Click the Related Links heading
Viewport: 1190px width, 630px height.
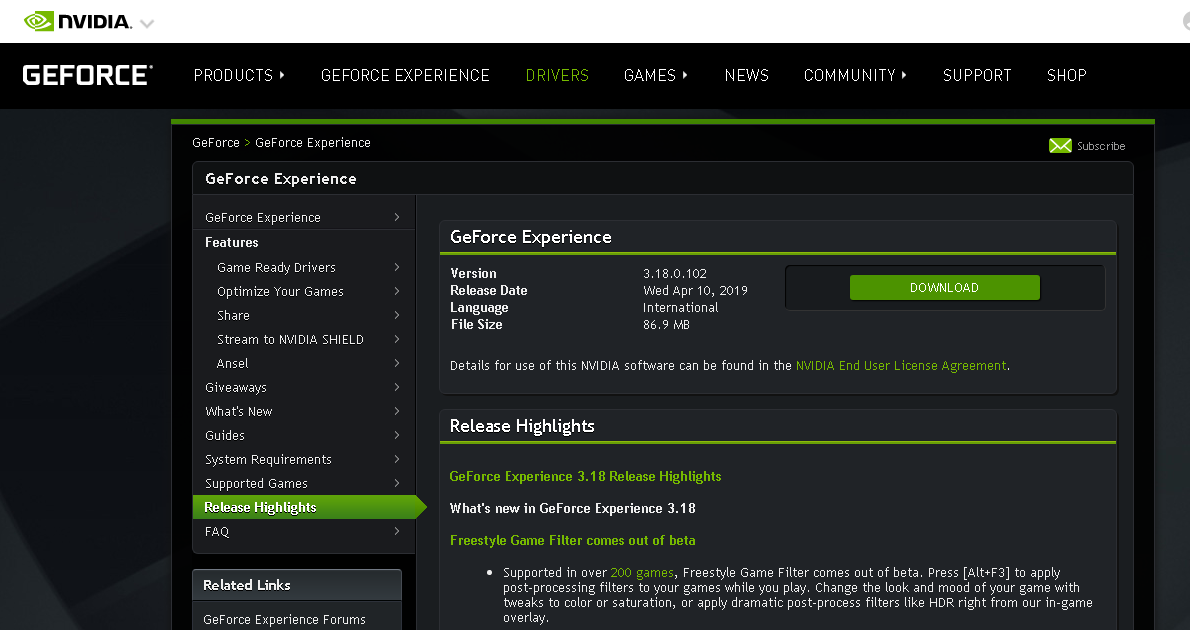247,585
